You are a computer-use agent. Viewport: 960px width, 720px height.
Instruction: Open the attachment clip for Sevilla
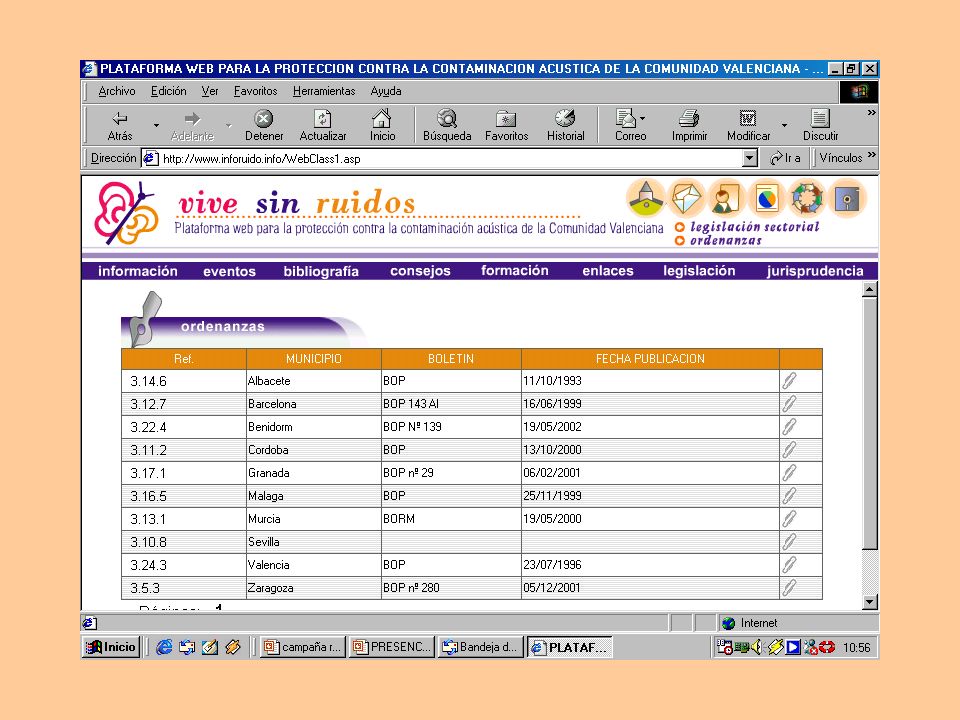coord(789,542)
